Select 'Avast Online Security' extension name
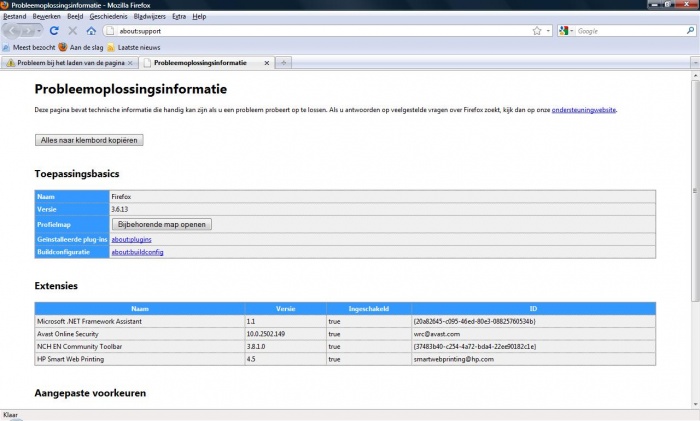Screen dimensions: 700x421 pos(67,334)
